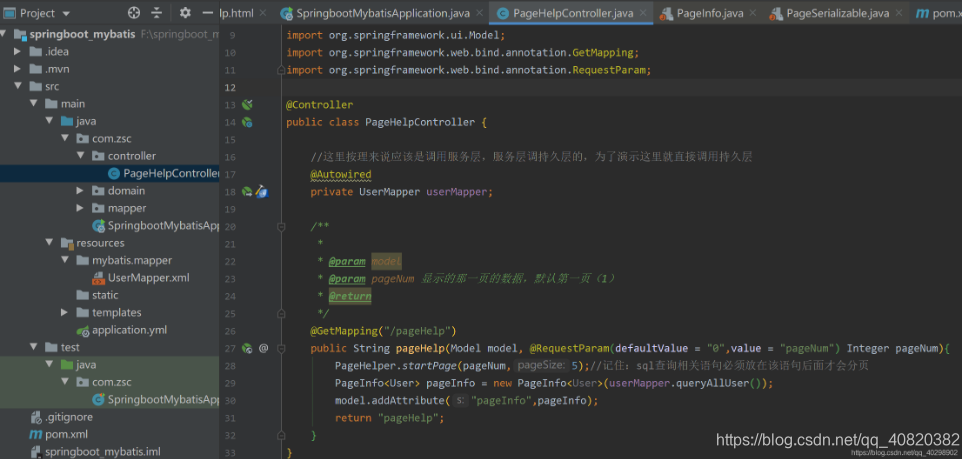
Task: Collapse the resources folder
Action: coord(49,242)
